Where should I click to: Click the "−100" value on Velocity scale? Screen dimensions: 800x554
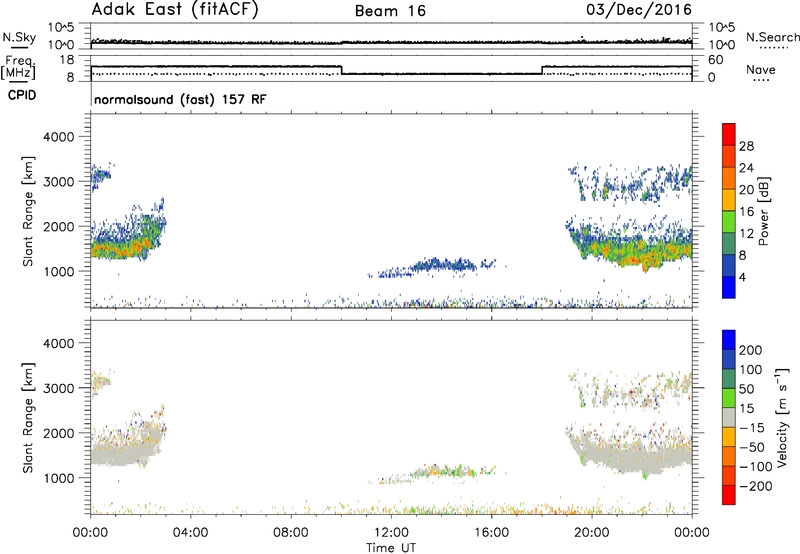click(756, 467)
